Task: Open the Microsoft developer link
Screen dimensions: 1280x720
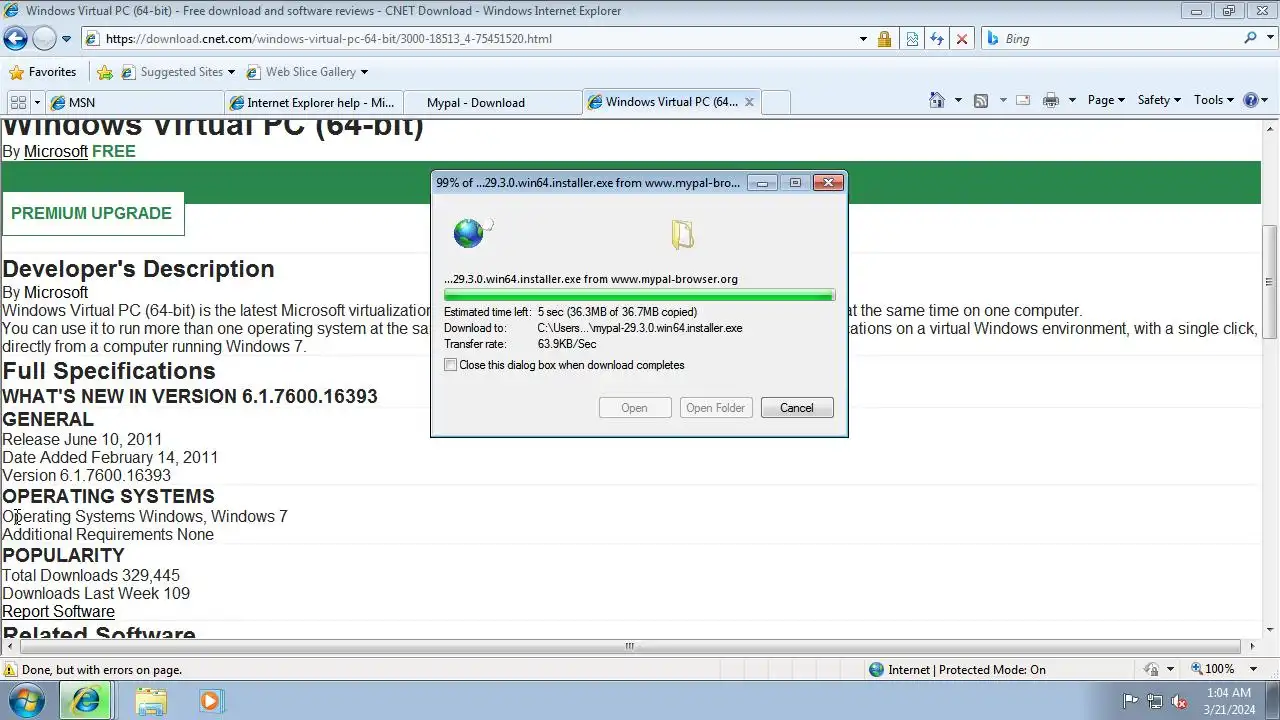Action: click(x=56, y=151)
